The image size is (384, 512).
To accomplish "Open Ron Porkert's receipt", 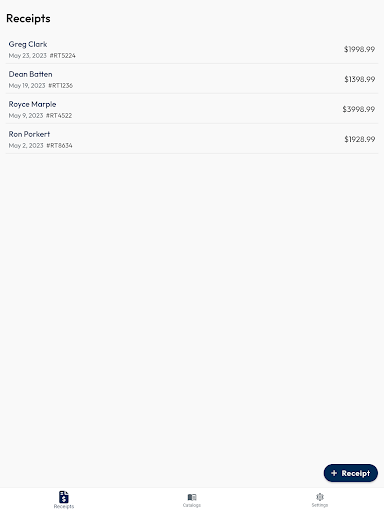I will [x=192, y=139].
